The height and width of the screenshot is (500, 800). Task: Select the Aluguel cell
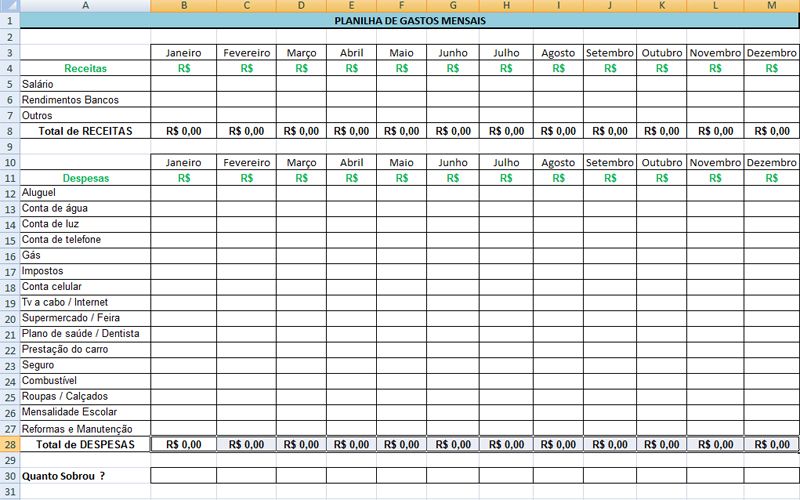(x=85, y=193)
